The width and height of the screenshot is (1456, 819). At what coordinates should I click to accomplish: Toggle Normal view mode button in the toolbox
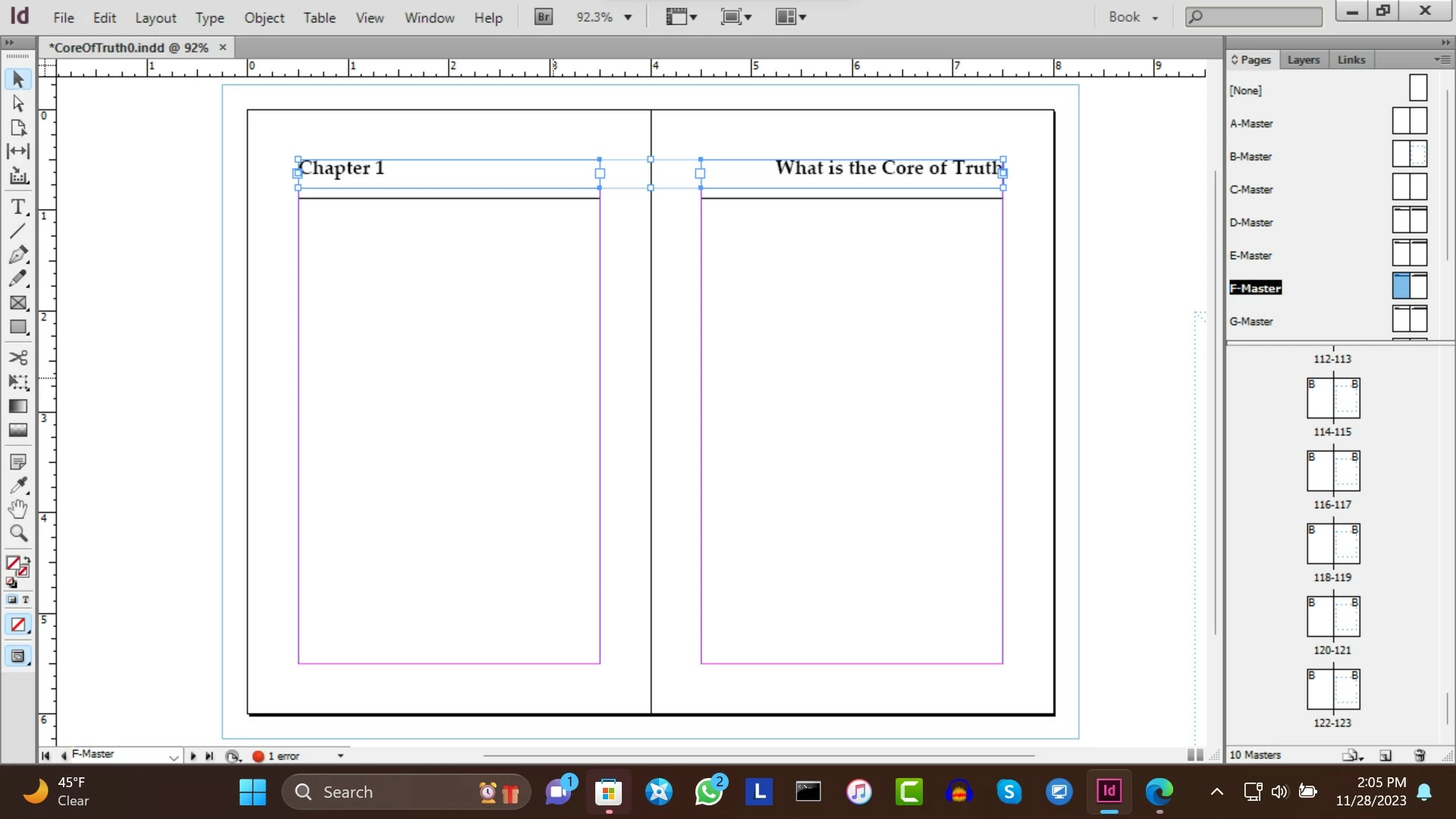coord(17,657)
